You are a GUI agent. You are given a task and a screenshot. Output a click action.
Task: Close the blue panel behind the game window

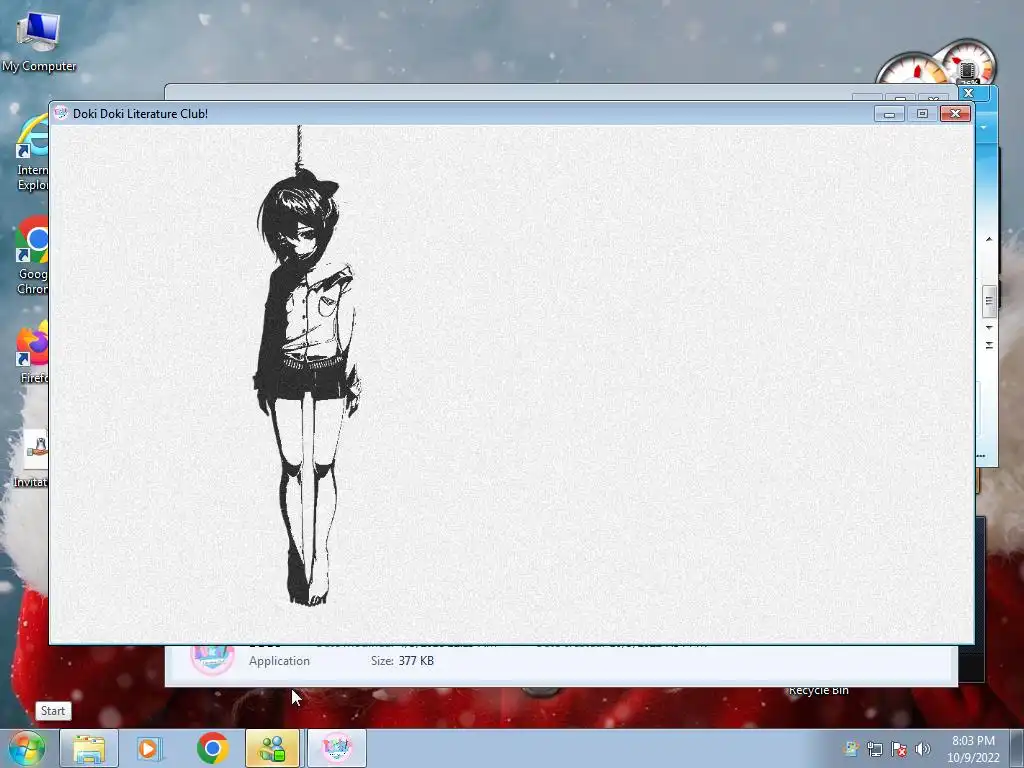[x=969, y=93]
